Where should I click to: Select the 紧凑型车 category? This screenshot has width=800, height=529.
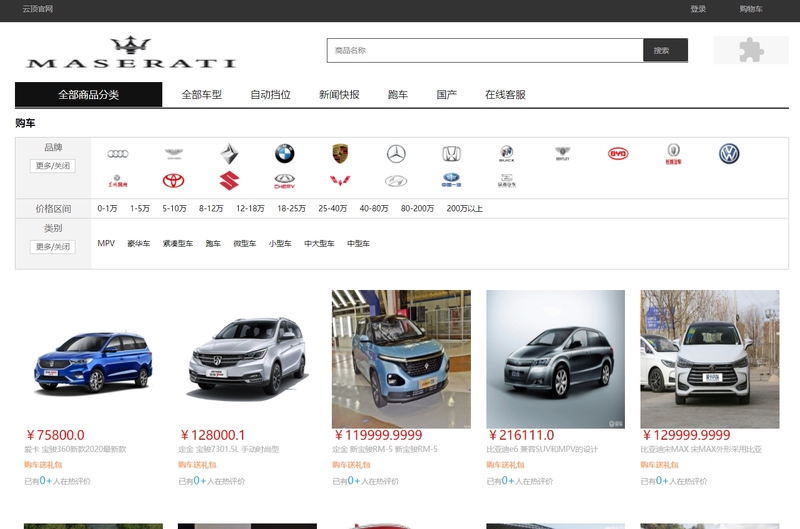pos(178,243)
